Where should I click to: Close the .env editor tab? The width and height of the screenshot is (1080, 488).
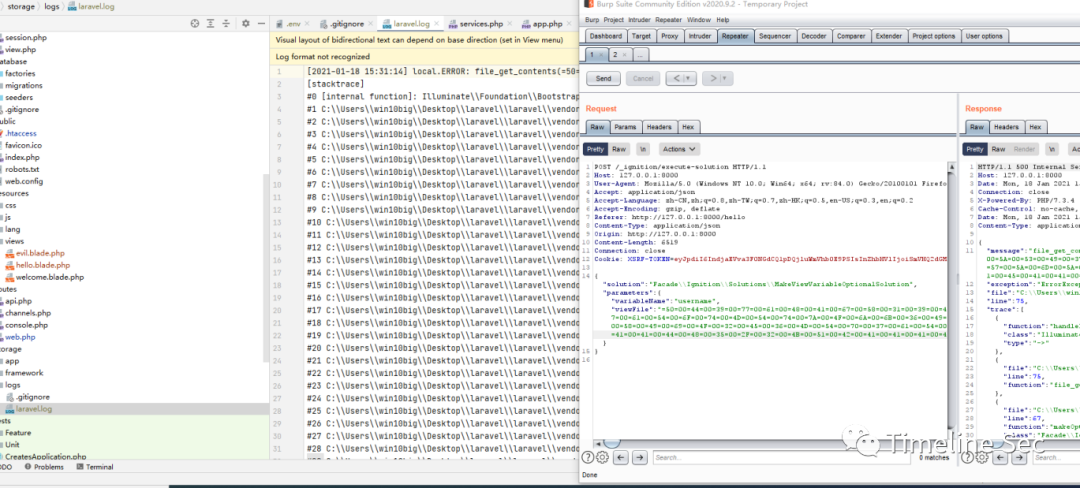coord(307,24)
